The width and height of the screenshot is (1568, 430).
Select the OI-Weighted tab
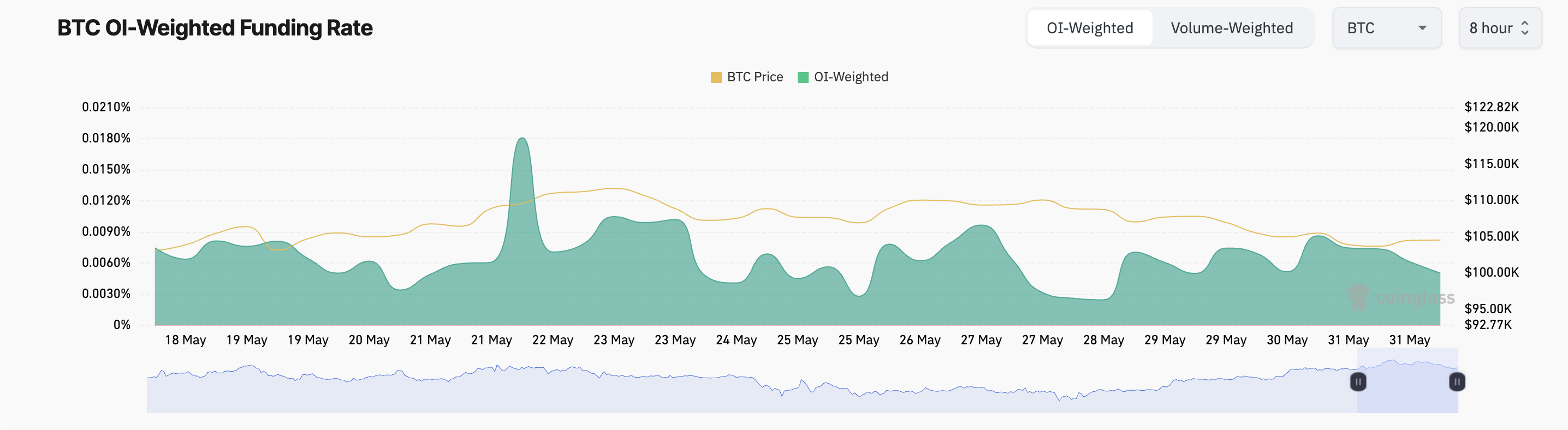(1090, 27)
